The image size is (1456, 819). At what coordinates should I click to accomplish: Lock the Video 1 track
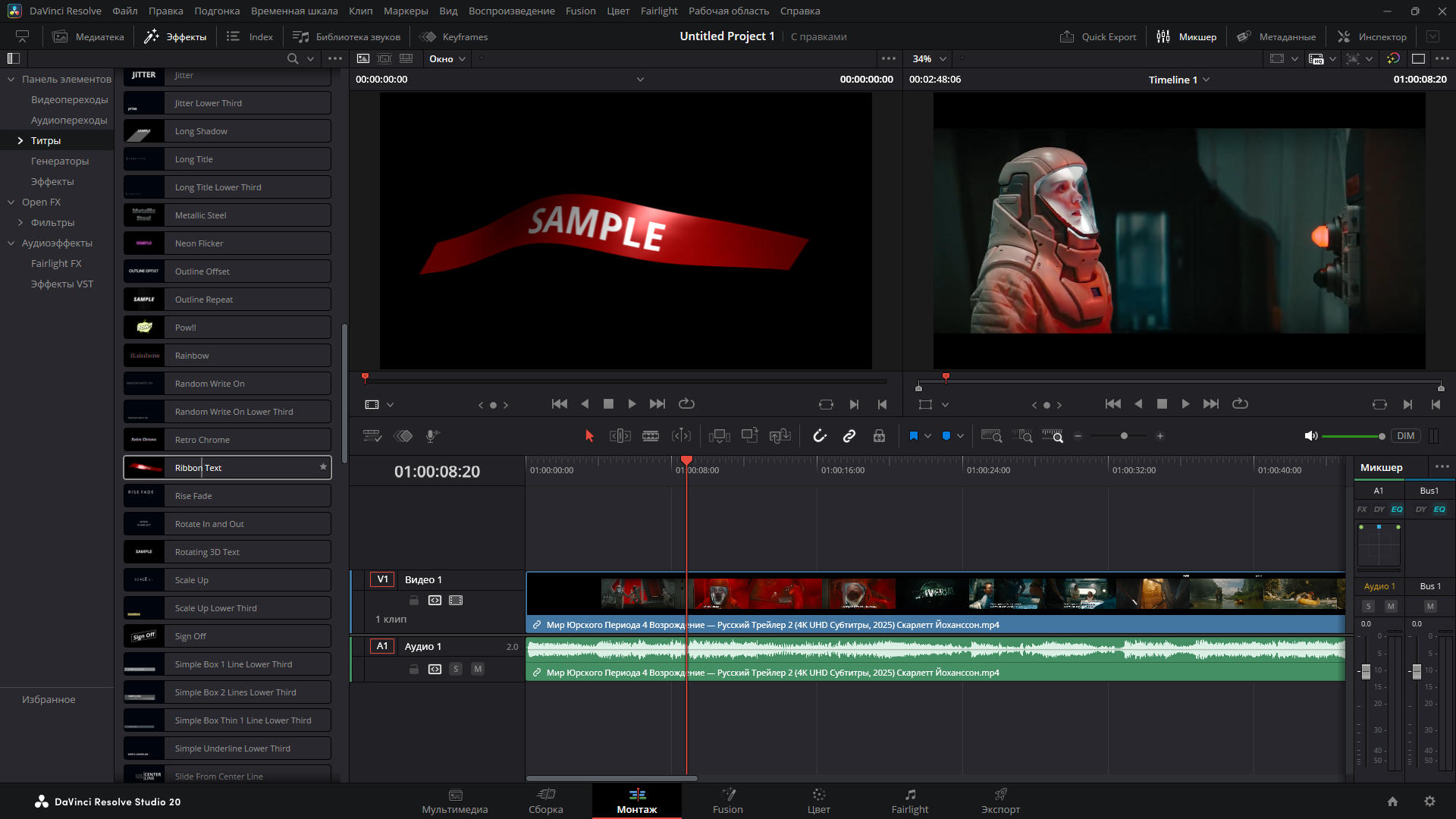pyautogui.click(x=414, y=601)
